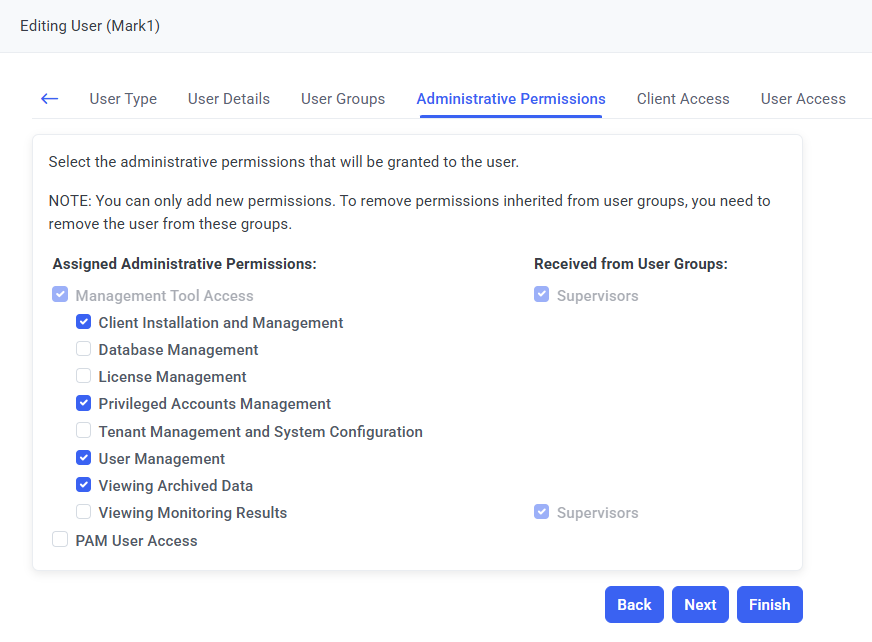Click Finish to save the user

769,604
